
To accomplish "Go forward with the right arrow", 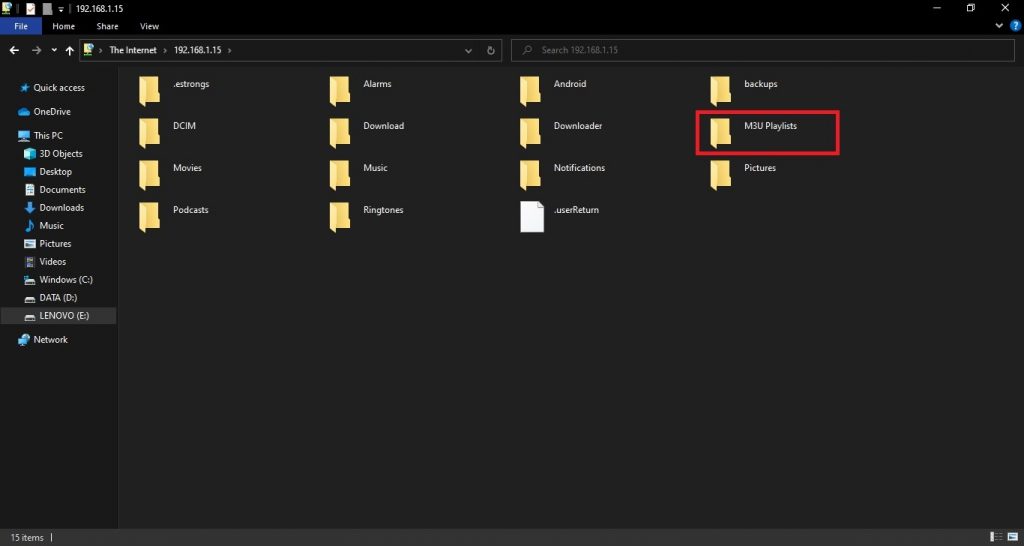I will click(37, 50).
